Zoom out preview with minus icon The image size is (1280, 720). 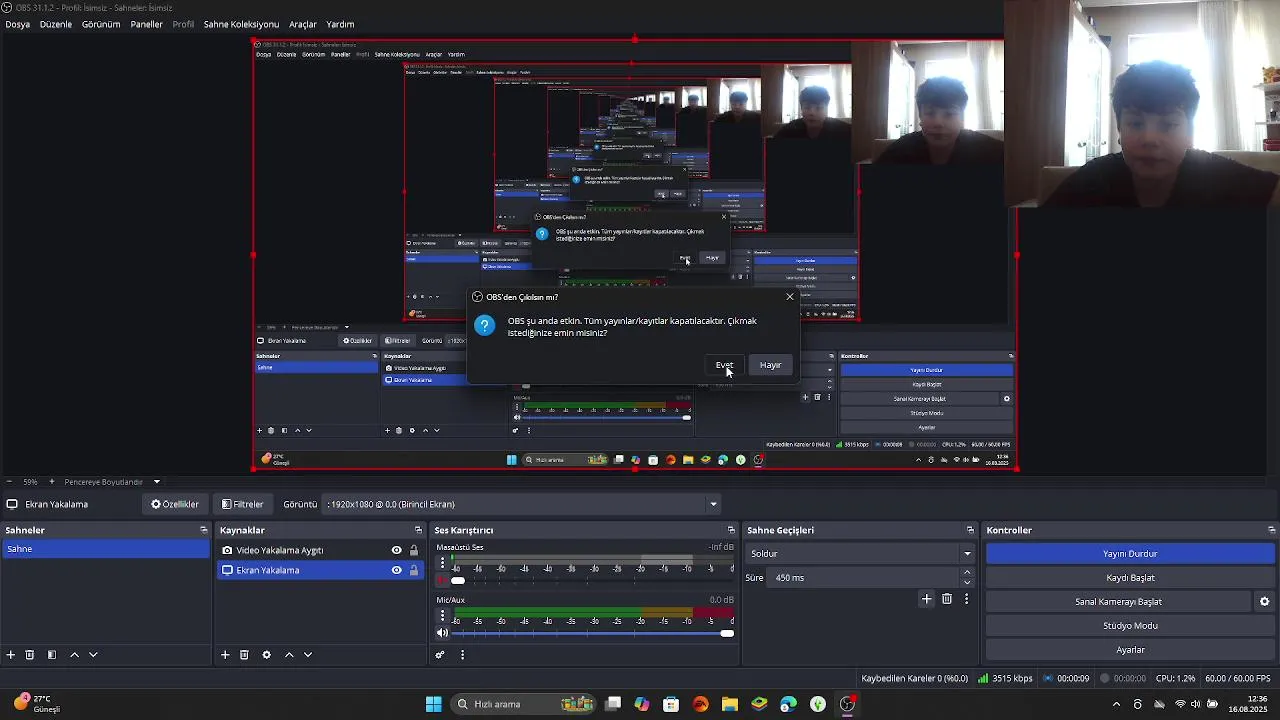(x=9, y=482)
